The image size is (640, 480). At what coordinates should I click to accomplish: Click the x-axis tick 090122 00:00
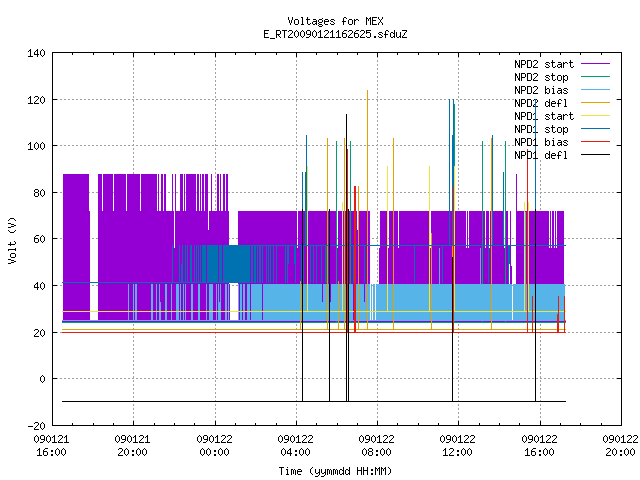coord(214,446)
